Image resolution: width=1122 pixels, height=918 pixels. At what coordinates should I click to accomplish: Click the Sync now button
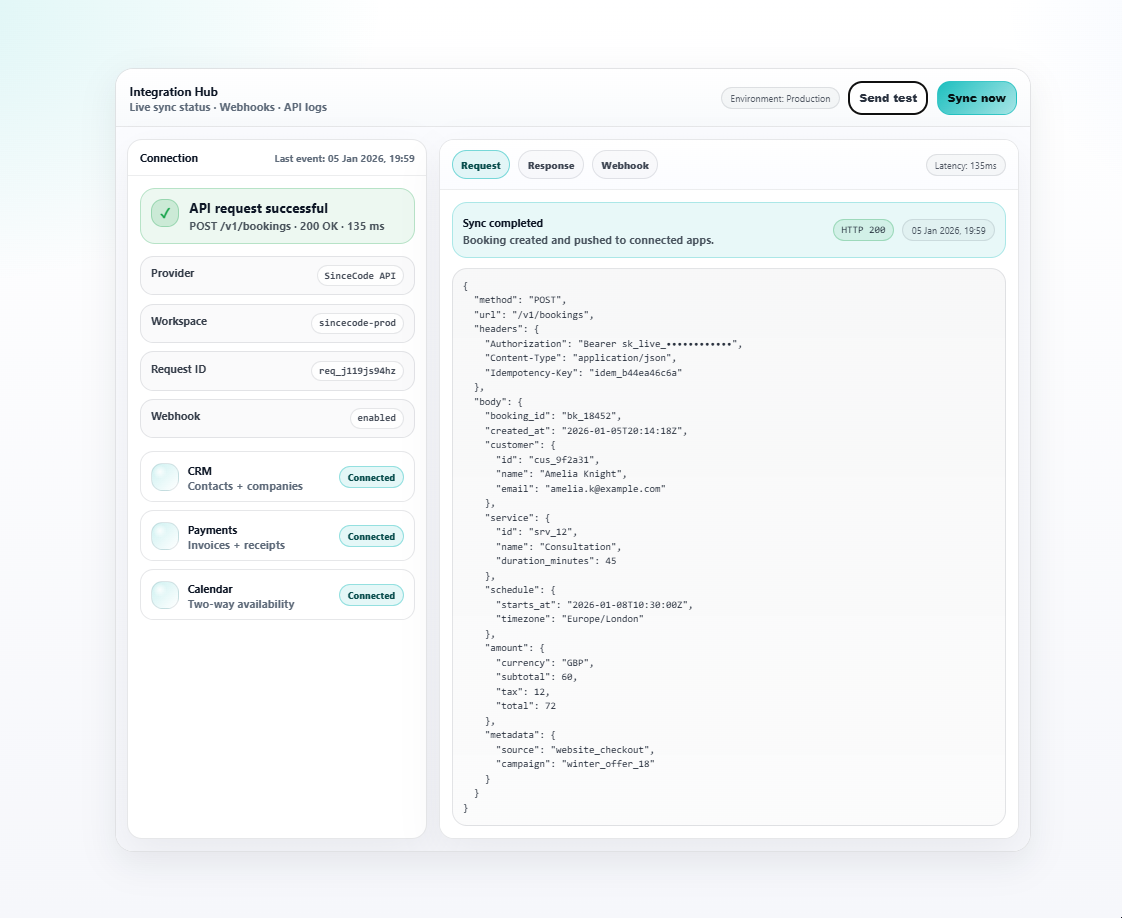pyautogui.click(x=976, y=98)
